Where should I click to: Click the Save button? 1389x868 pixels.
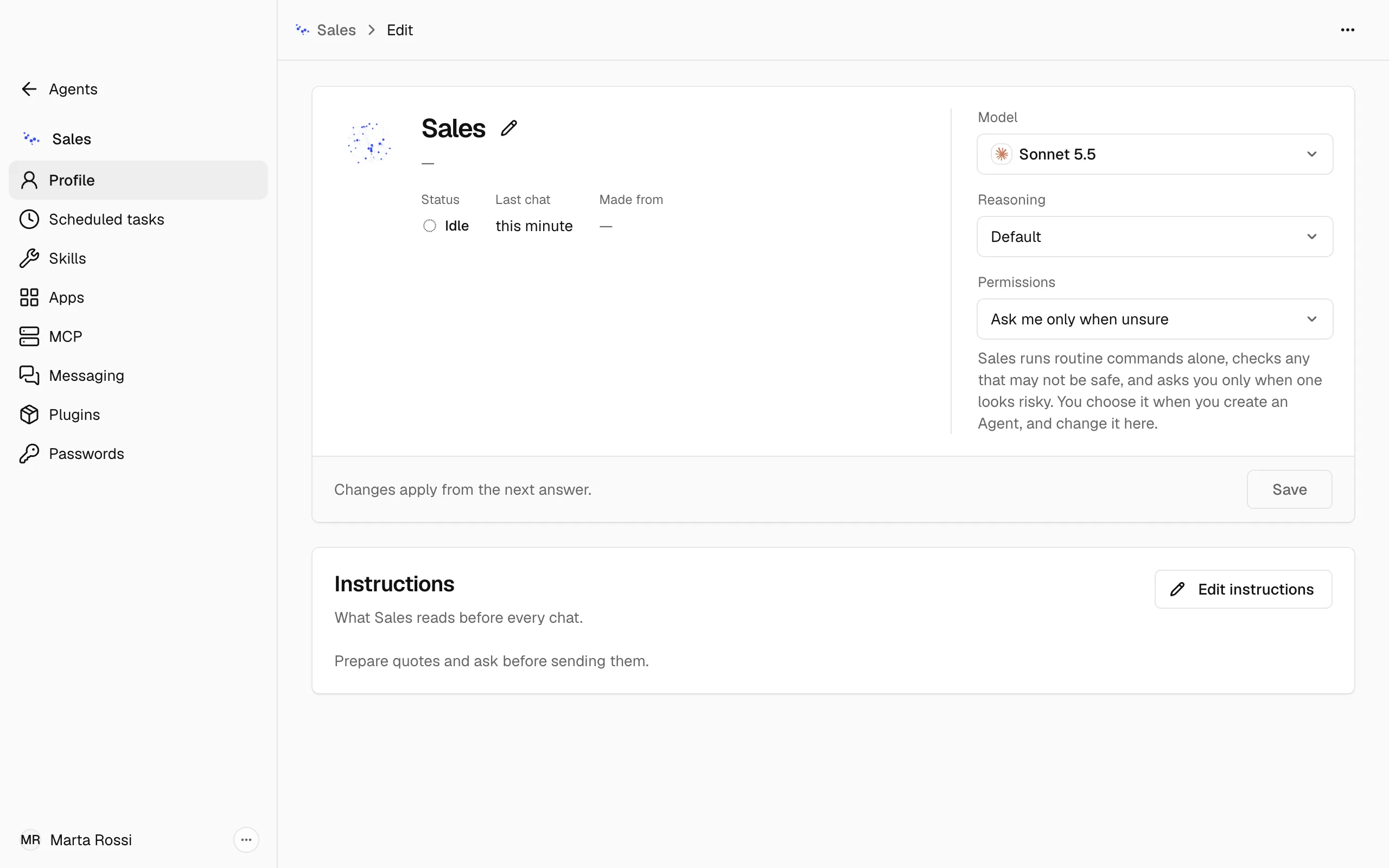1289,489
